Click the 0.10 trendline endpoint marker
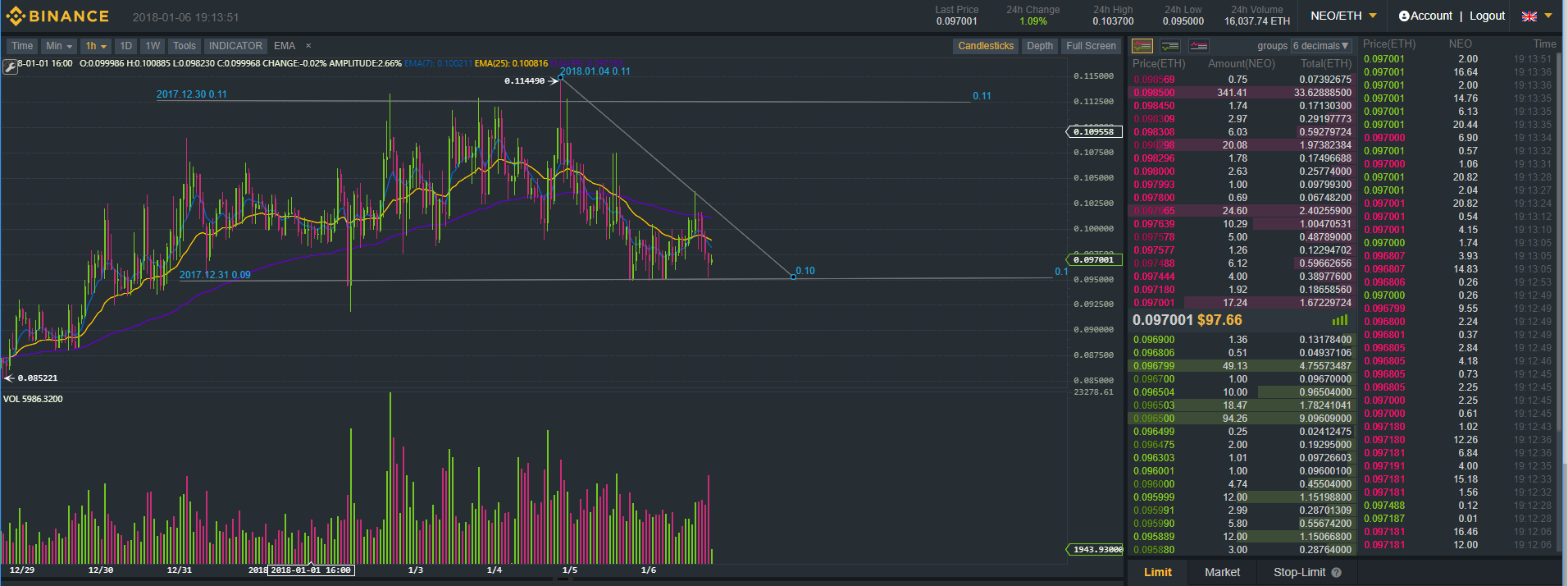 pyautogui.click(x=793, y=277)
